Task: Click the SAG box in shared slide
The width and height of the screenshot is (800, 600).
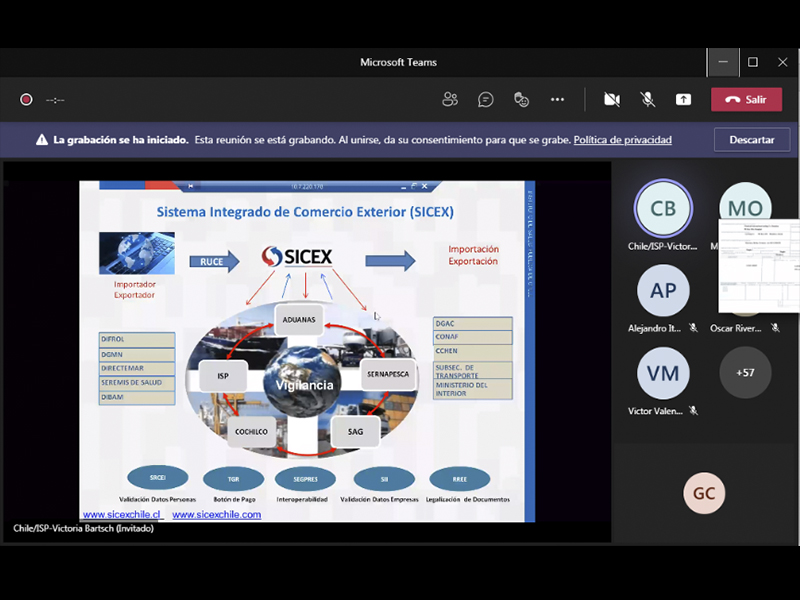Action: tap(355, 432)
